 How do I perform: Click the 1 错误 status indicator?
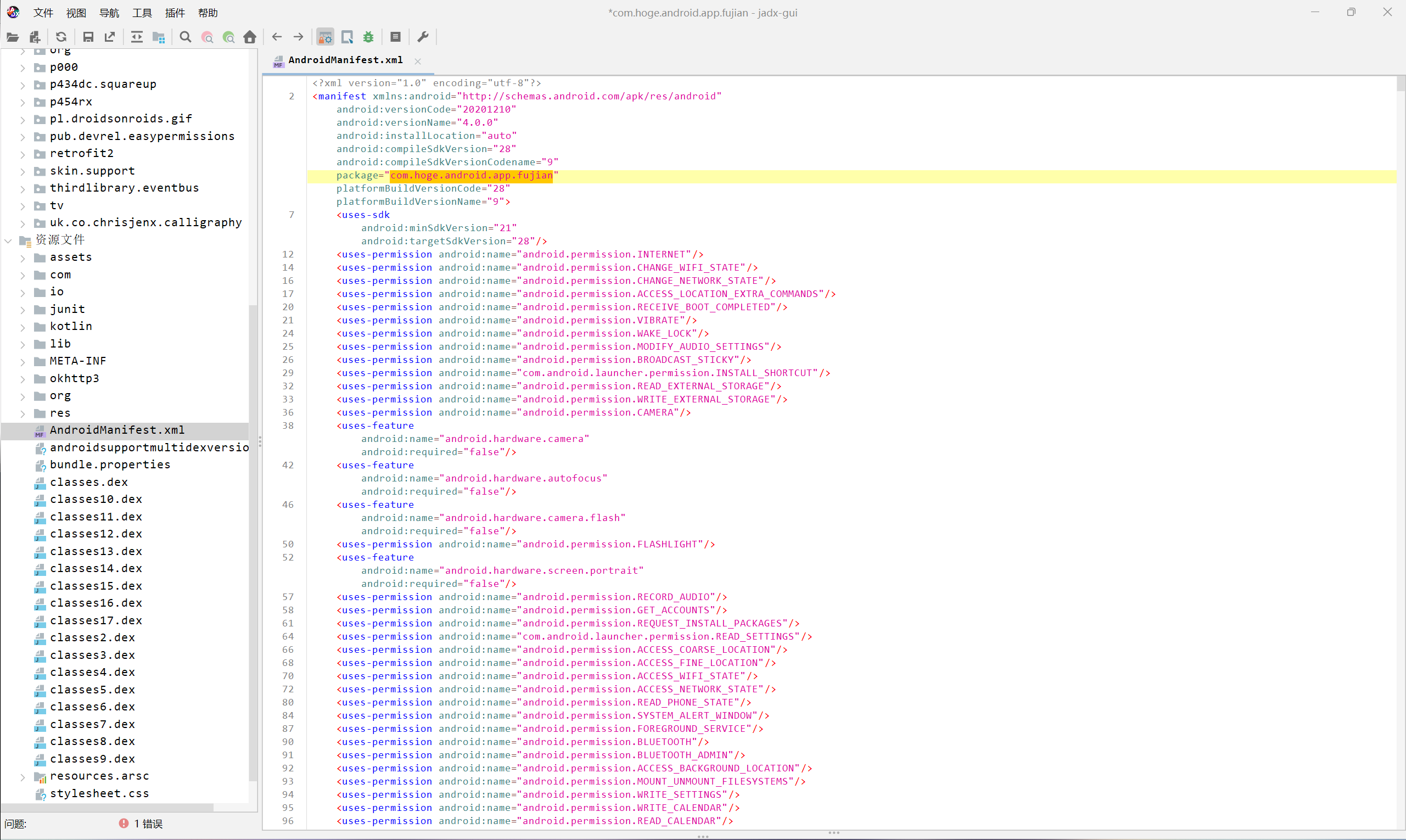(x=141, y=824)
